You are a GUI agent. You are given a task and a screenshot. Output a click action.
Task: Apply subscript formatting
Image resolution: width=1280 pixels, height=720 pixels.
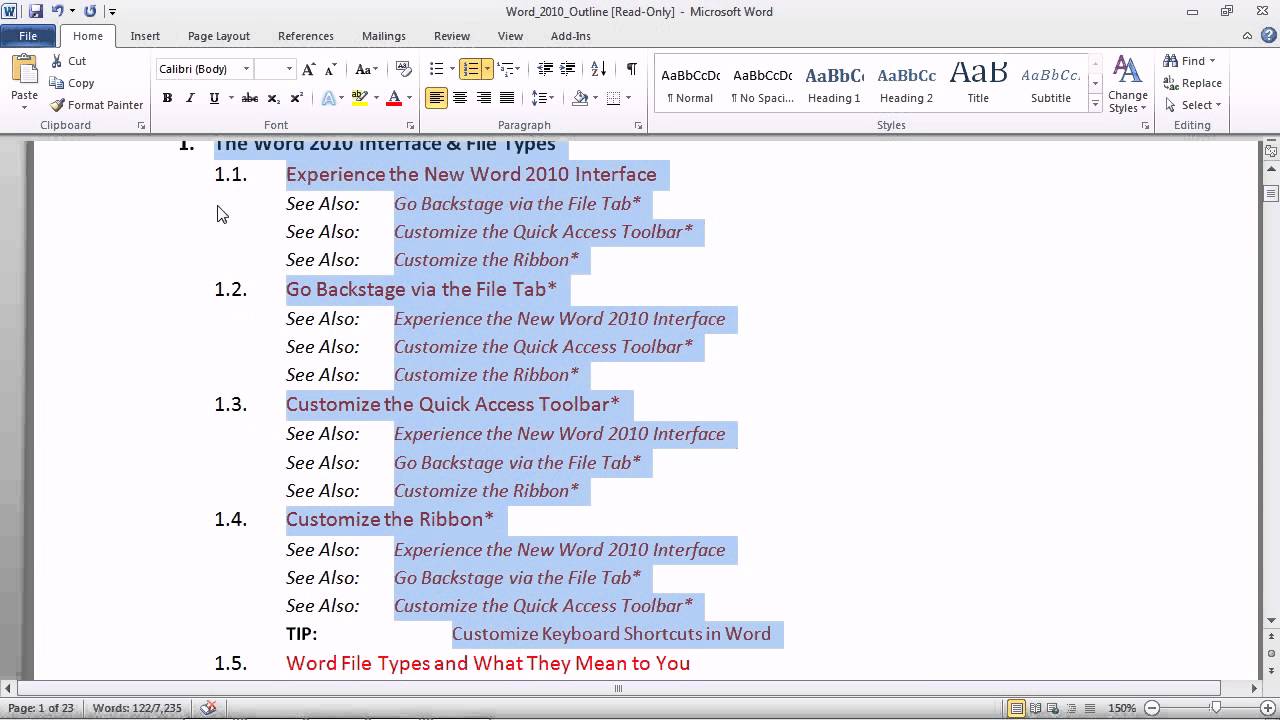[273, 98]
